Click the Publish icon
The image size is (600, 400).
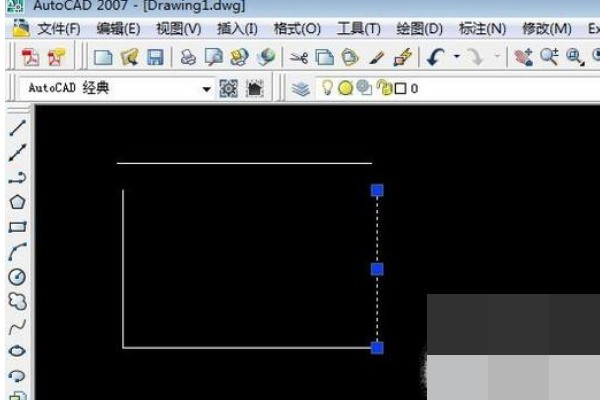point(239,57)
